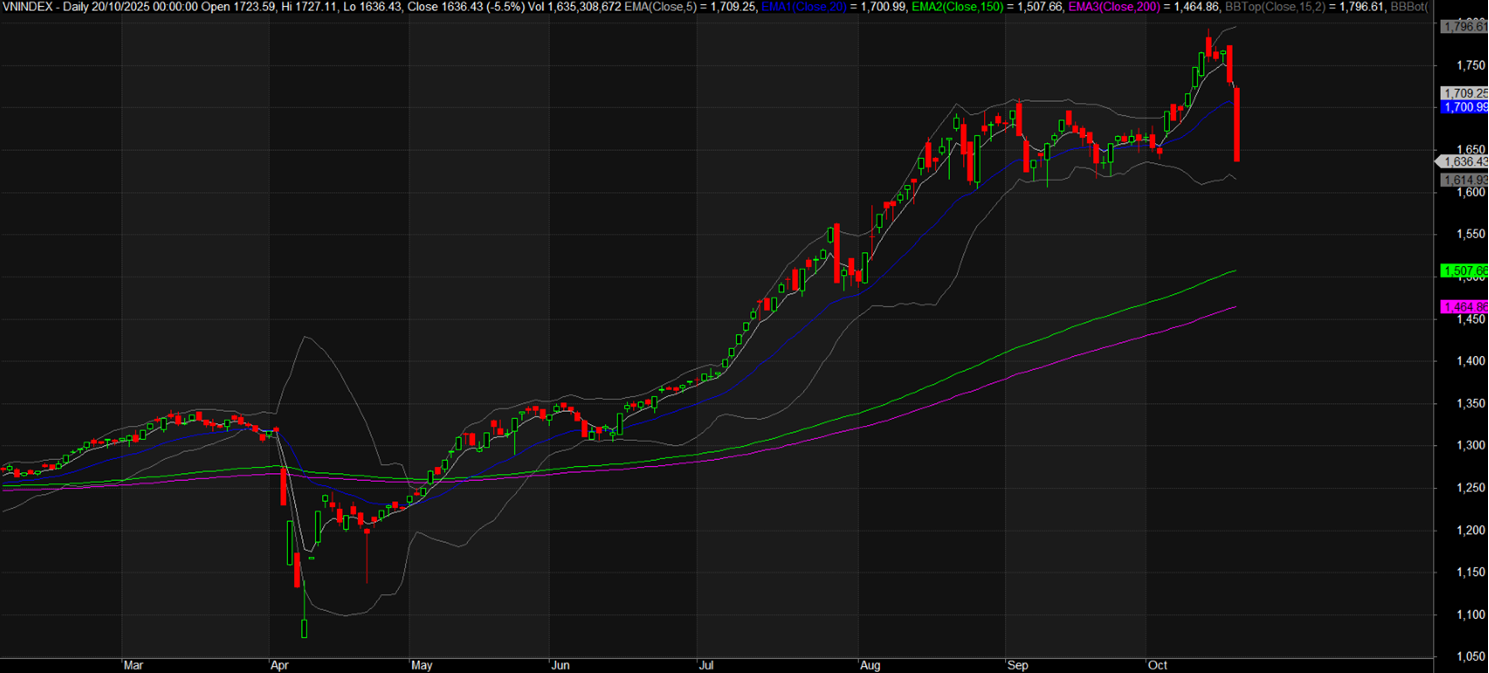Click the blue 1,700.99 price tag
1489x673 pixels.
pos(1463,107)
